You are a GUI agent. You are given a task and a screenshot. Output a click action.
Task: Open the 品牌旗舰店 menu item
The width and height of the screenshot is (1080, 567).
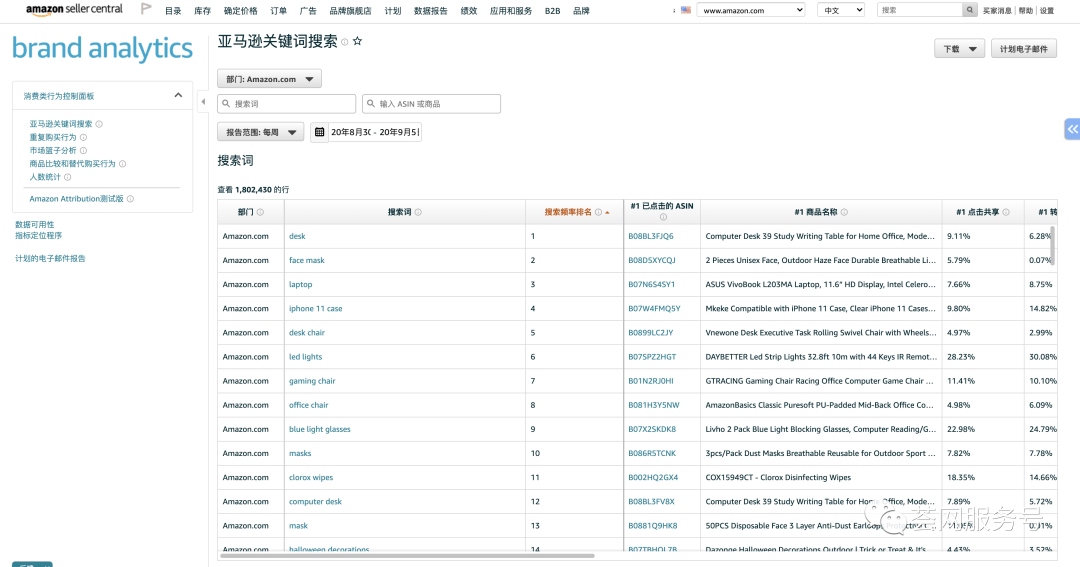(x=350, y=11)
